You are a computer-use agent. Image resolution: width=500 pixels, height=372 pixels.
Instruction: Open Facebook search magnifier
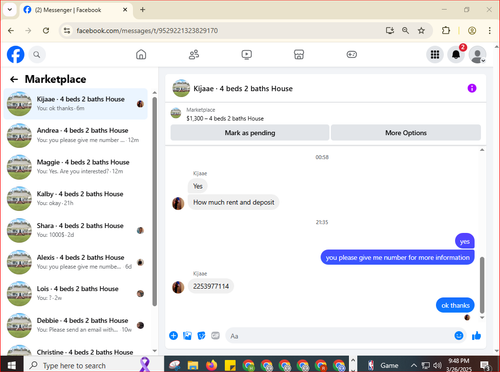coord(37,55)
